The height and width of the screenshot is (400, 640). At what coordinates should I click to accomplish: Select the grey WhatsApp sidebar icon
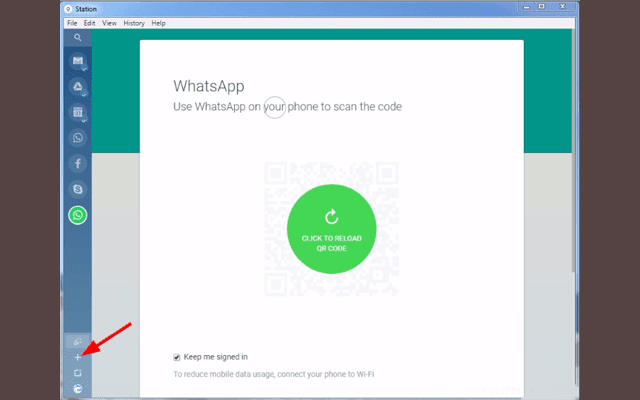78,138
